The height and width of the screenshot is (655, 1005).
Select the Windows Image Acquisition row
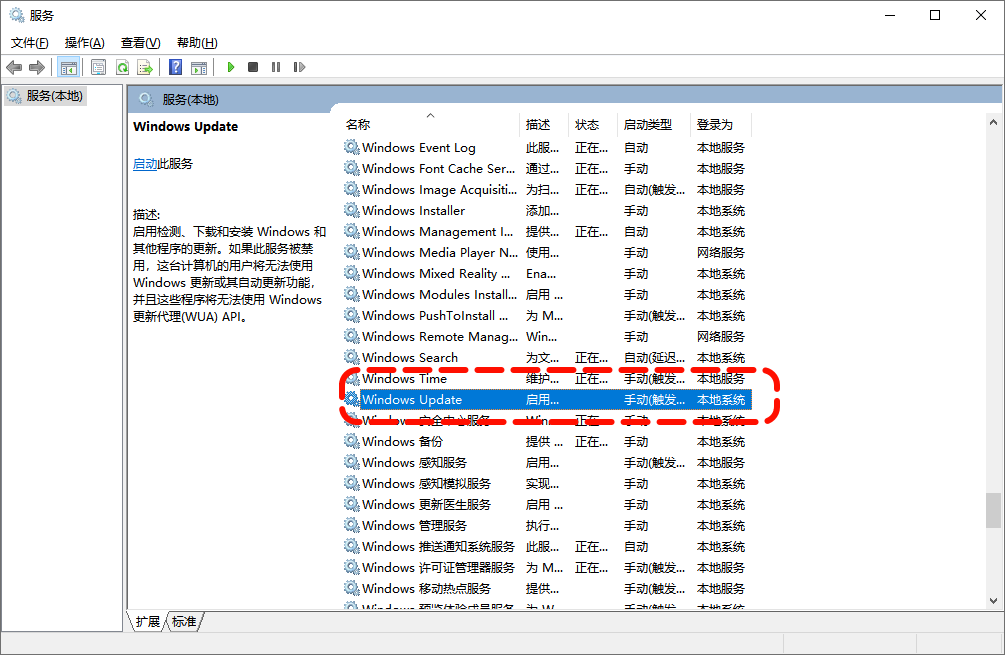pyautogui.click(x=547, y=190)
